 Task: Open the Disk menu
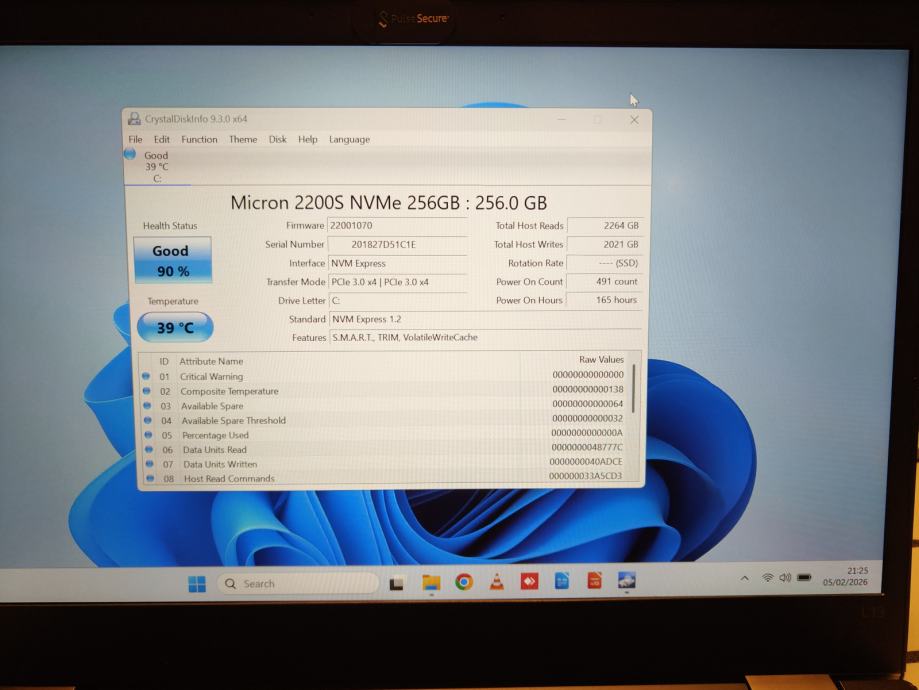click(278, 140)
